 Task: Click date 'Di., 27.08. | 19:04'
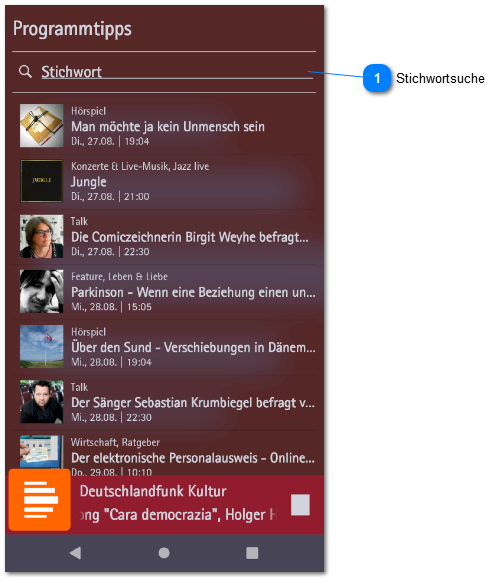point(110,141)
